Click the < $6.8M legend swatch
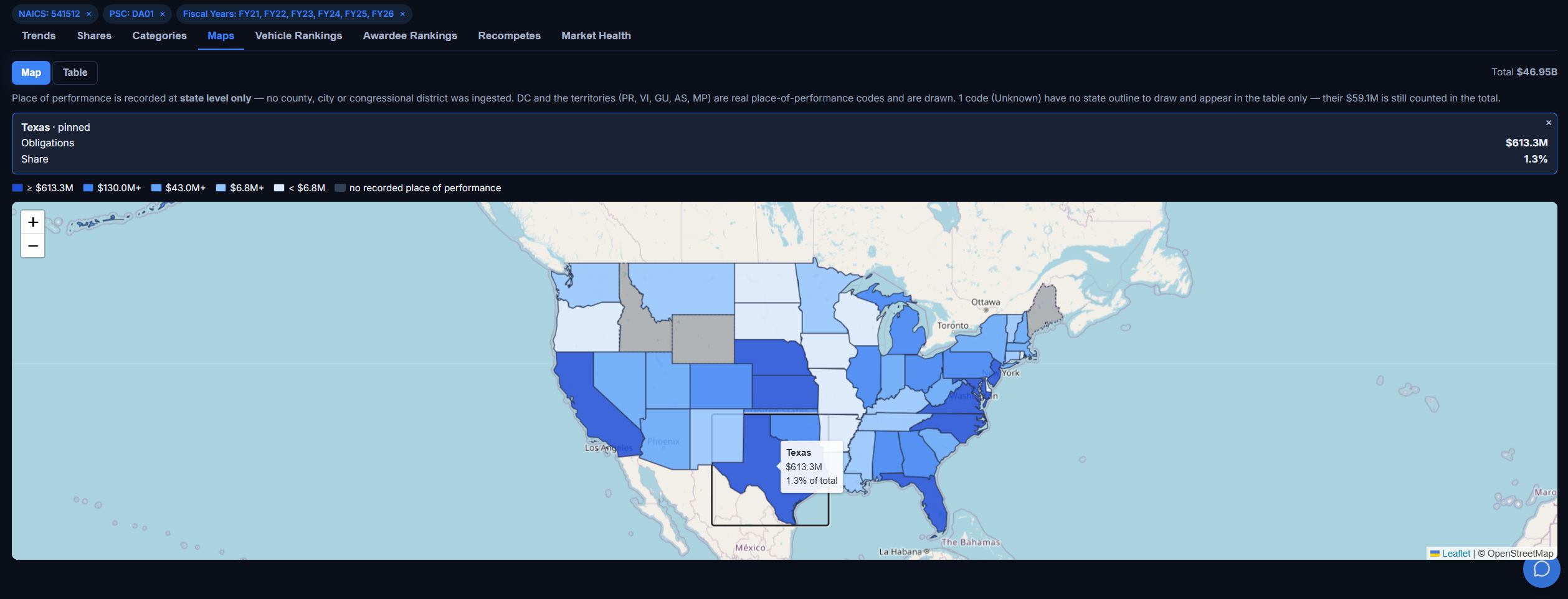 (x=279, y=187)
